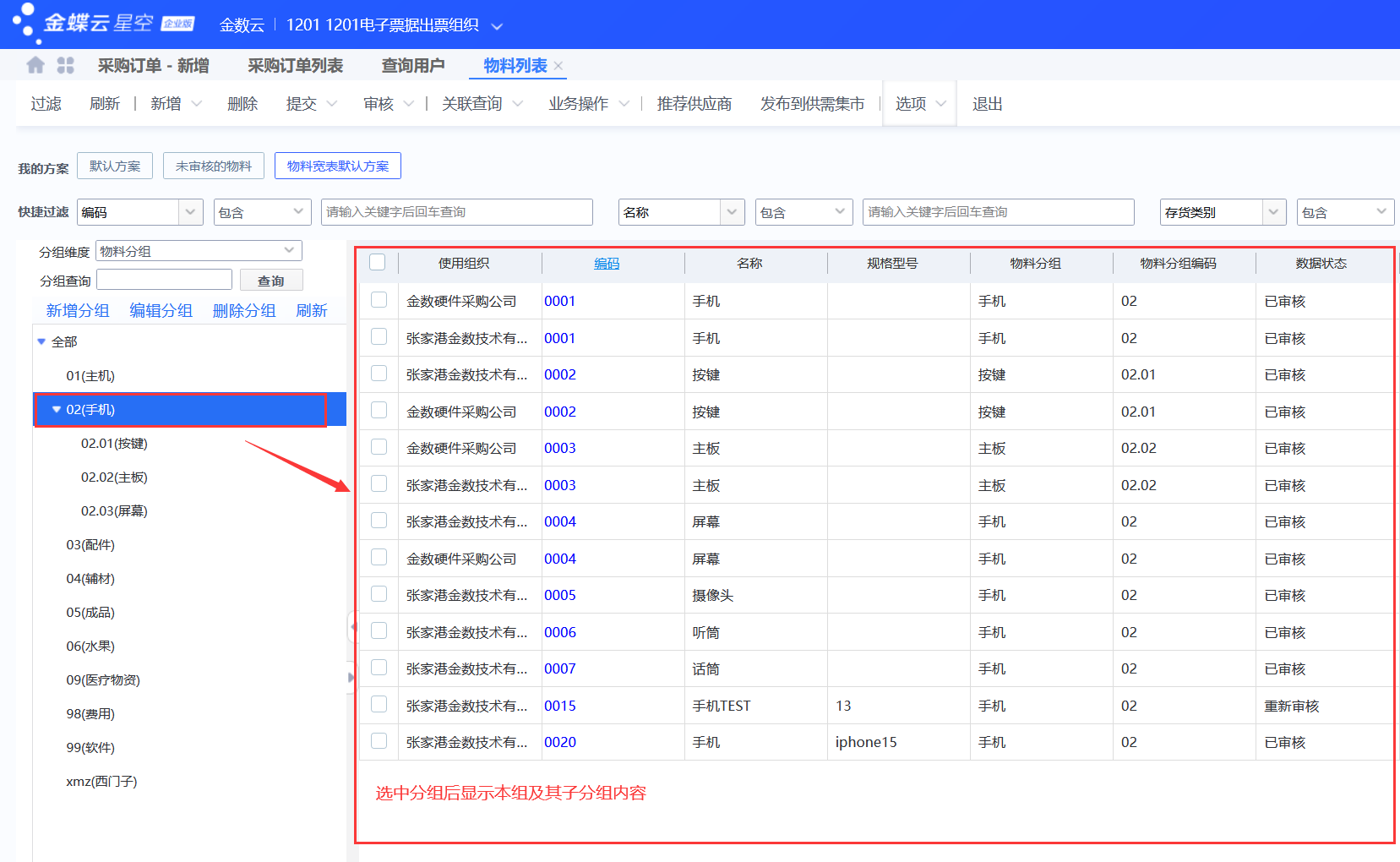Tick the checkbox for 0007 话筒

(379, 668)
